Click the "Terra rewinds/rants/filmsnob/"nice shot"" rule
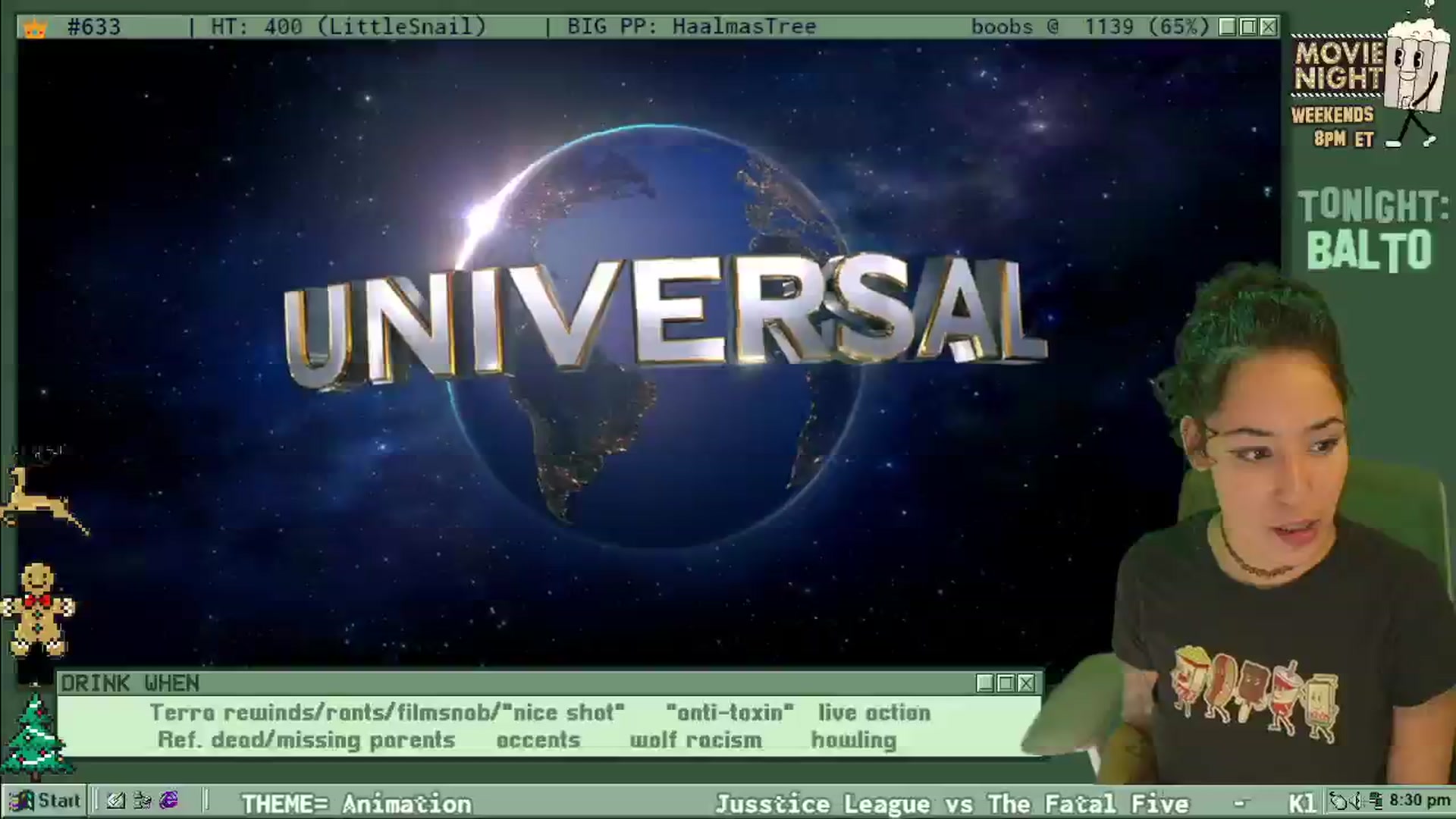 (387, 713)
